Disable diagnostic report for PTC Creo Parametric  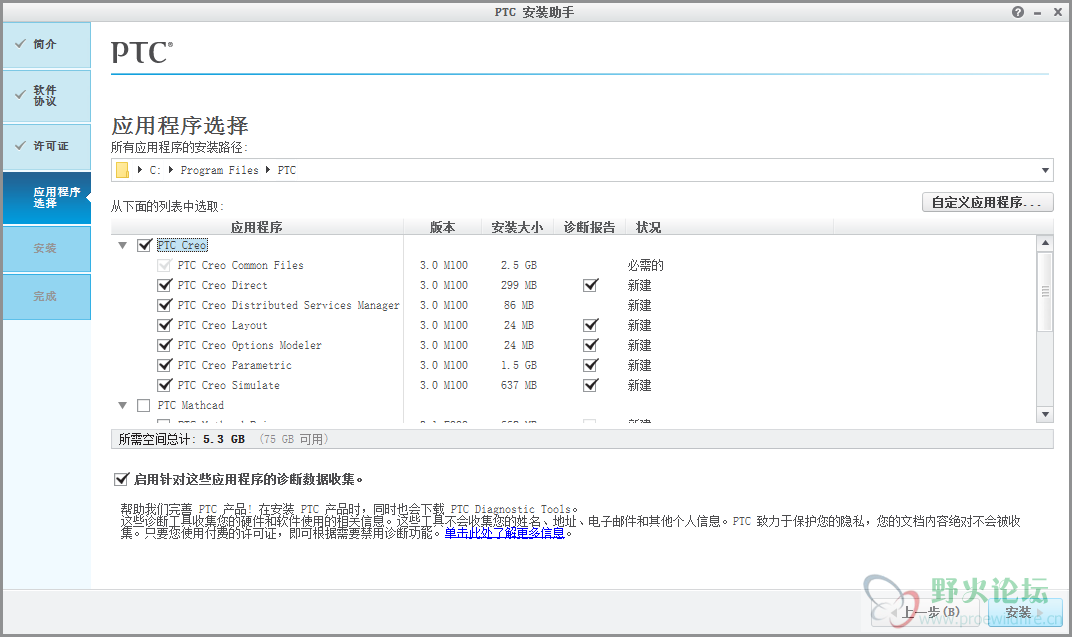(x=591, y=365)
